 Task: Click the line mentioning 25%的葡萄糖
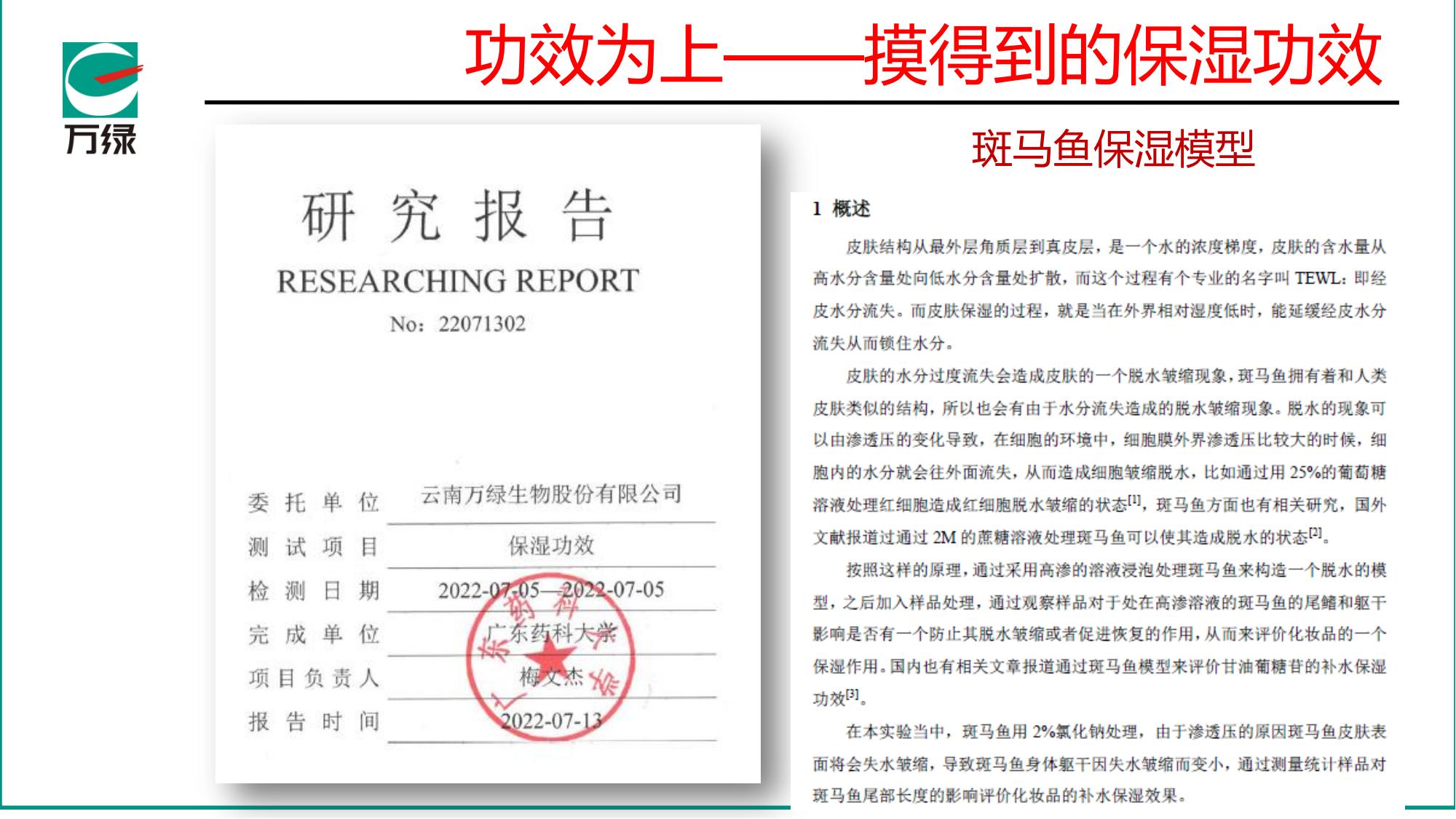pos(1099,472)
